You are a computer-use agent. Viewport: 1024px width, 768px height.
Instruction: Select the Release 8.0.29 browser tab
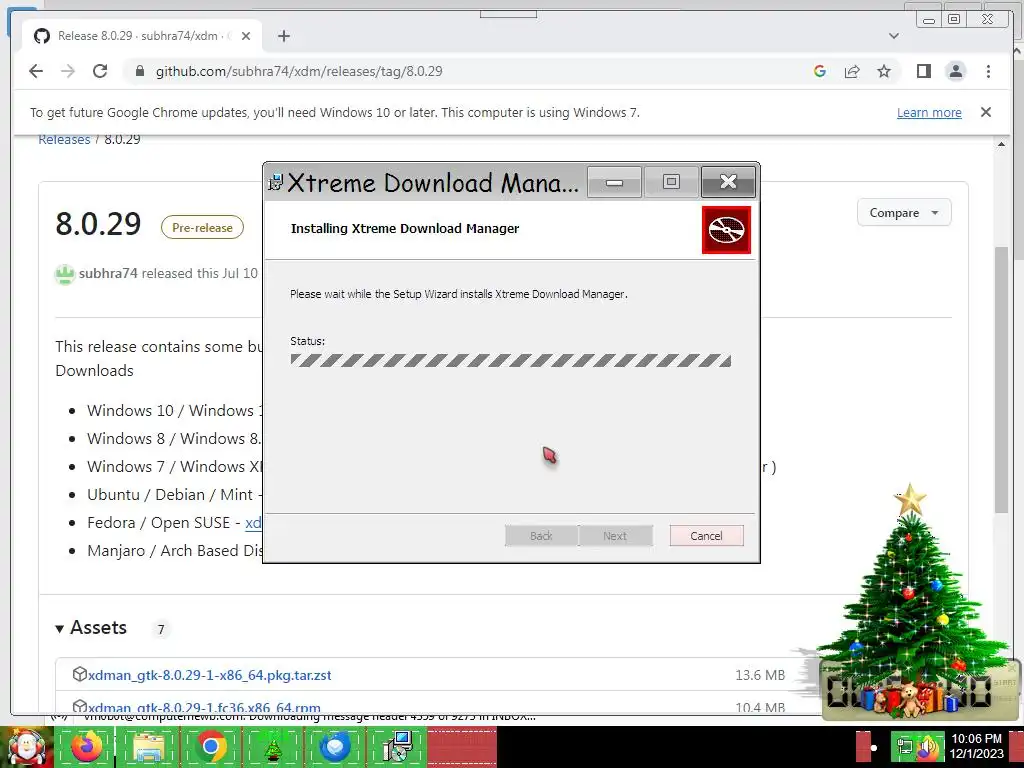[x=142, y=36]
